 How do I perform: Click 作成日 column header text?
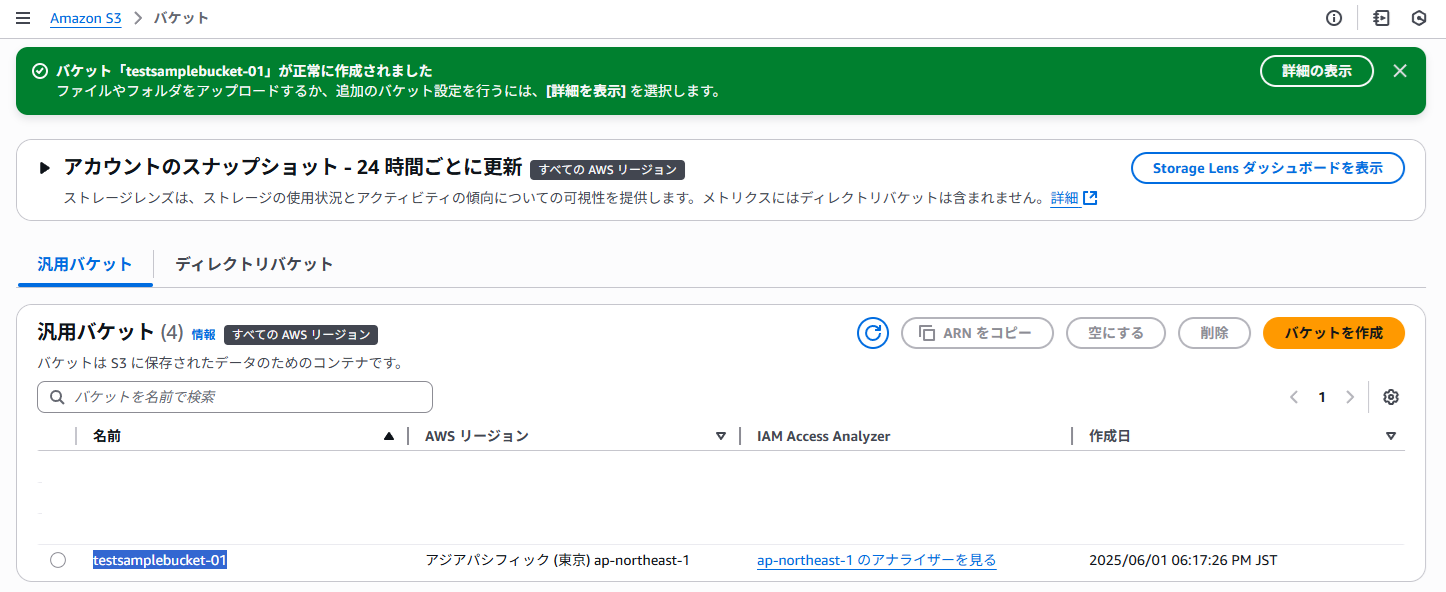point(1110,436)
